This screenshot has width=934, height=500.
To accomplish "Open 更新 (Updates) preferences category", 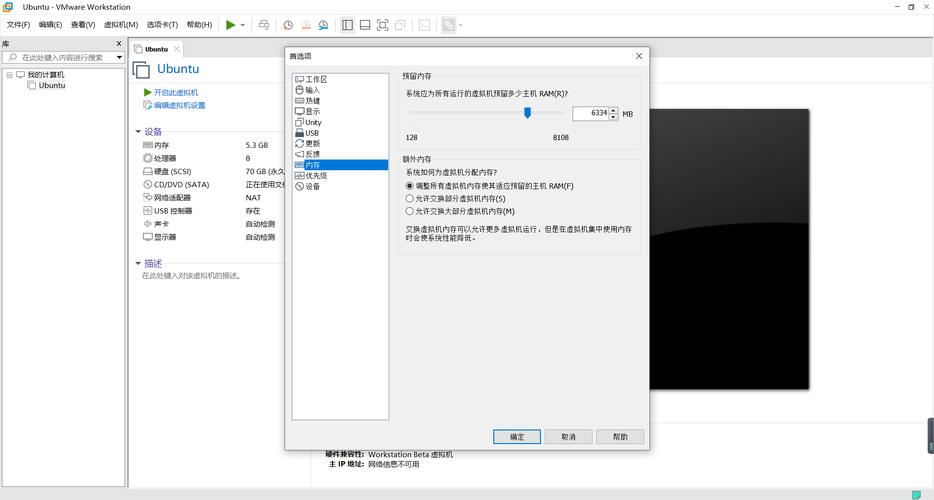I will pyautogui.click(x=313, y=144).
